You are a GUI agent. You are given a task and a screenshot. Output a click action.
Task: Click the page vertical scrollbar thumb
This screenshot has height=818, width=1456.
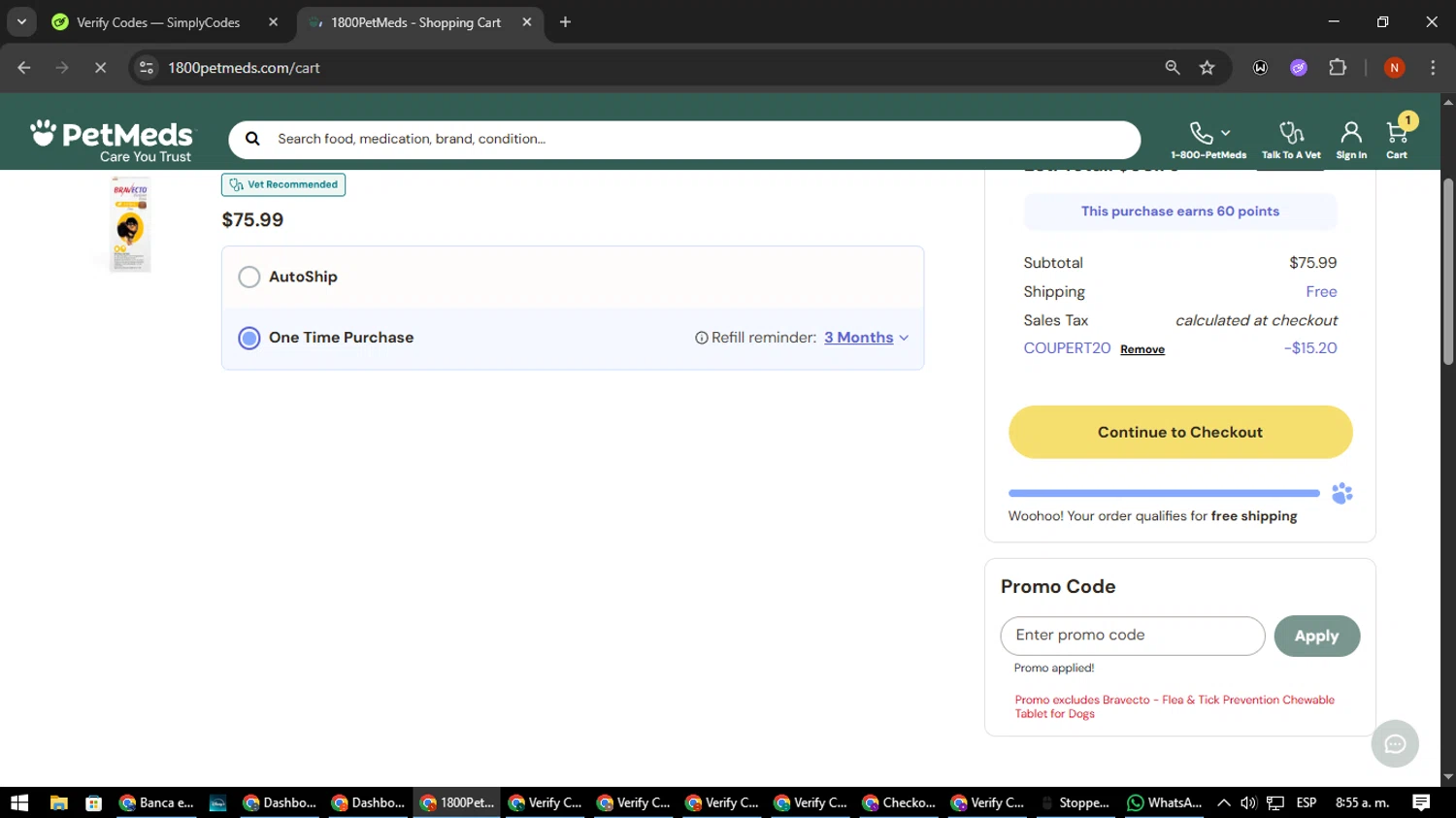pyautogui.click(x=1448, y=272)
